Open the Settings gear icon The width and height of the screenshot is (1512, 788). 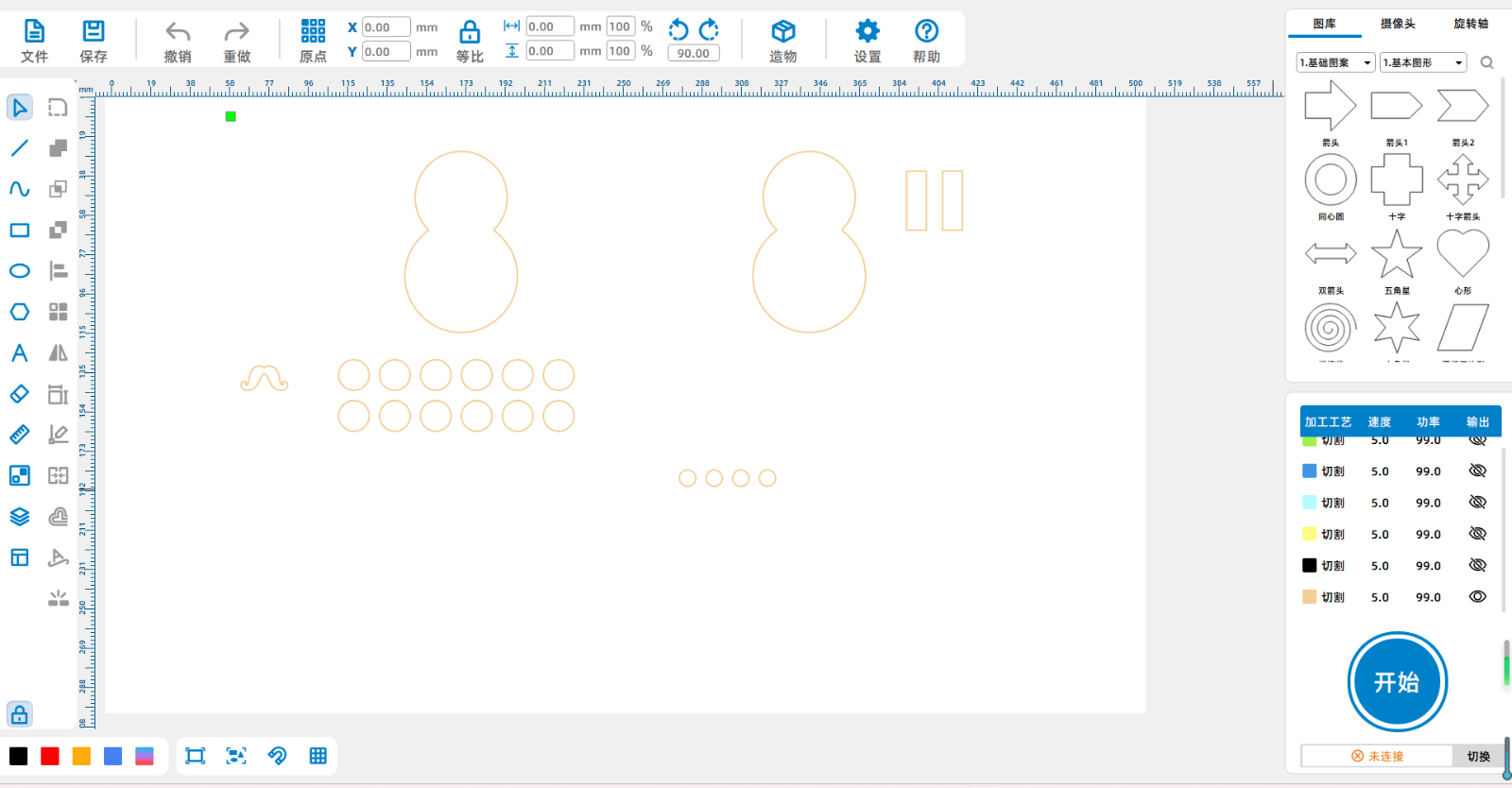tap(867, 32)
